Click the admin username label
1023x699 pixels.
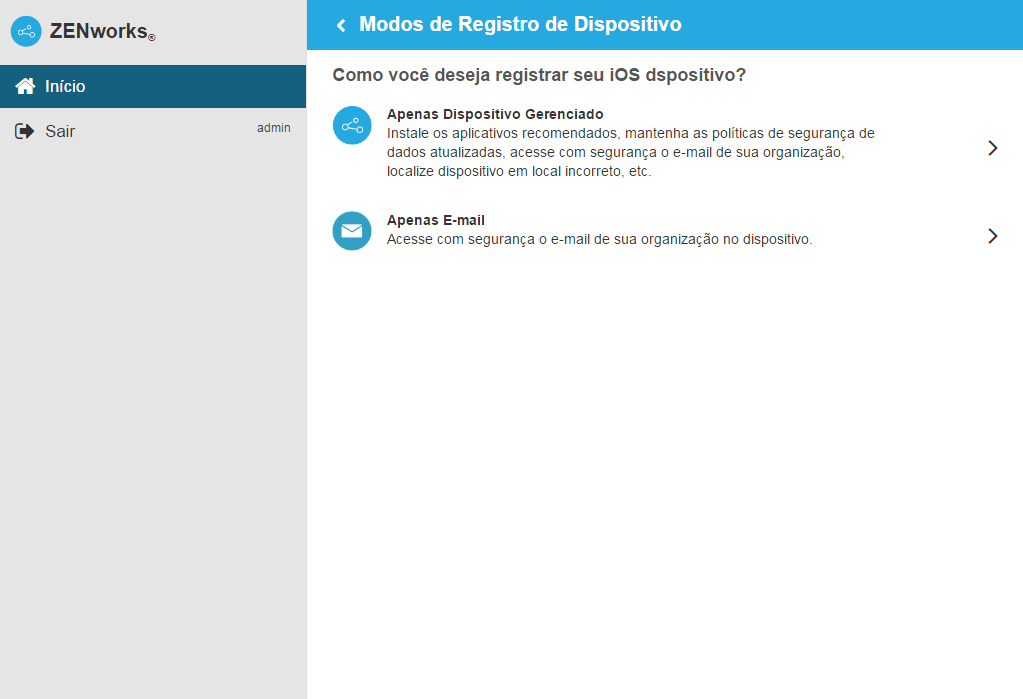(x=273, y=128)
